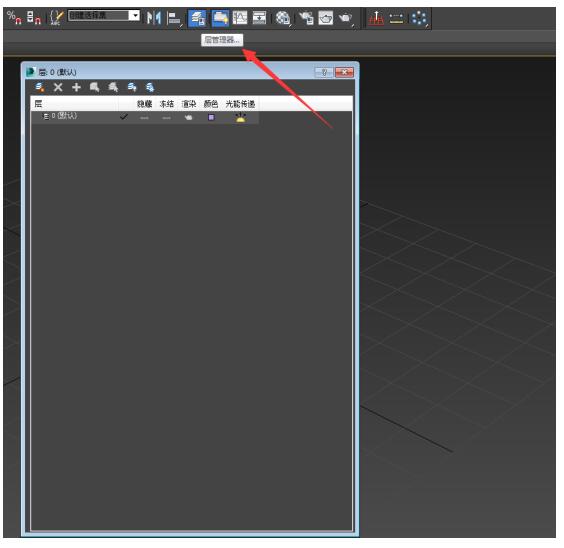The image size is (564, 548).
Task: Toggle the ribbon graphite tools icon
Action: 220,18
